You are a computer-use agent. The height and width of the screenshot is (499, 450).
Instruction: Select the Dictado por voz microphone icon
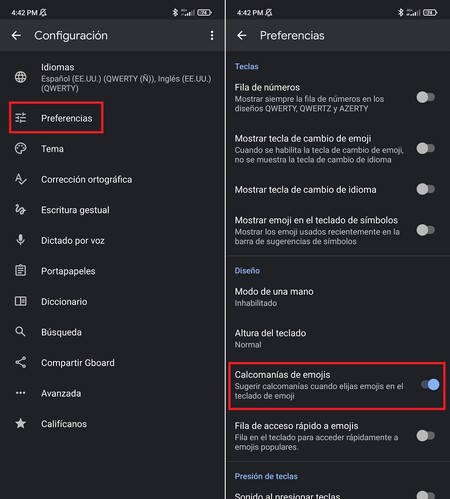tap(21, 240)
